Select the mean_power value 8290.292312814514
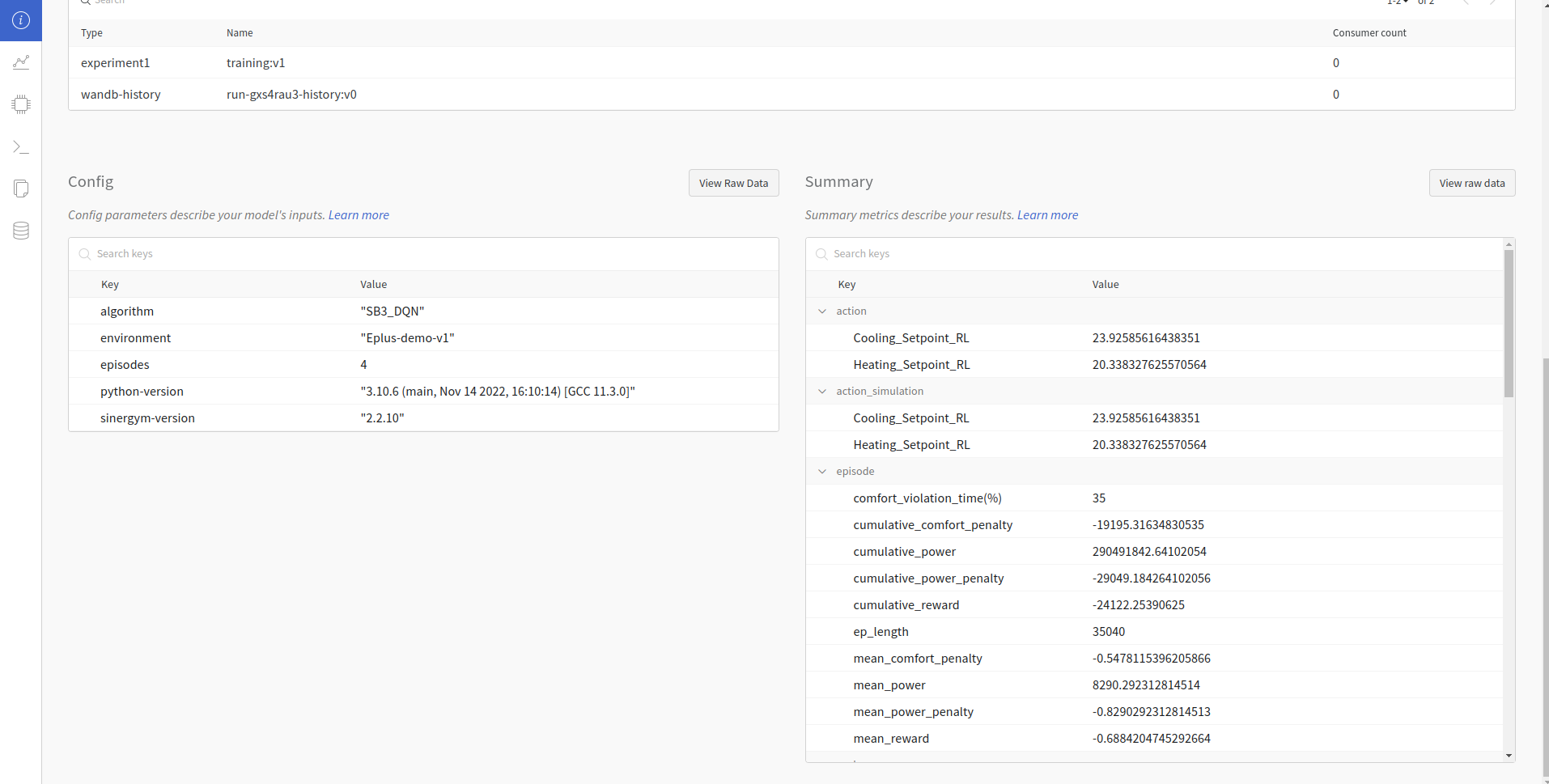Screen dimensions: 1549x784 tap(1146, 685)
